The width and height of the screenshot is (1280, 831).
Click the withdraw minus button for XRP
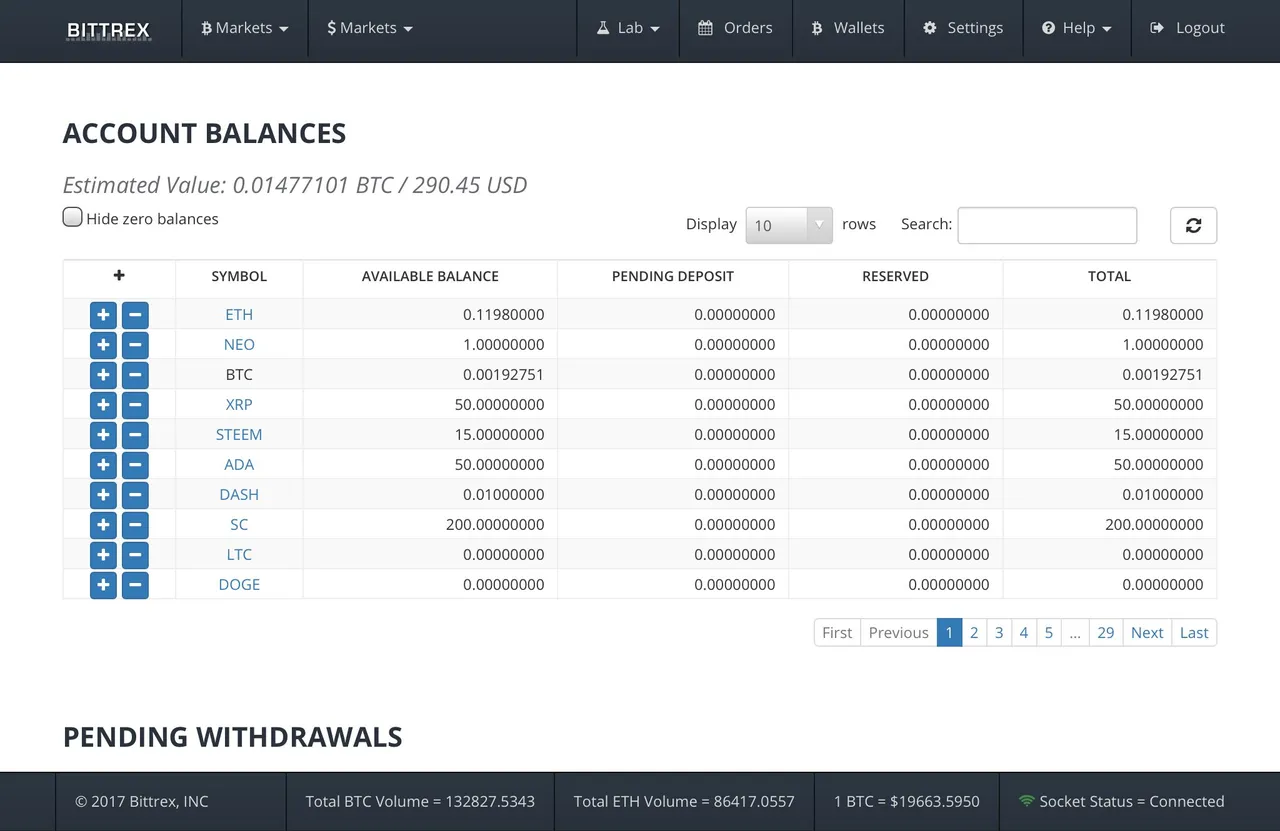click(x=135, y=405)
